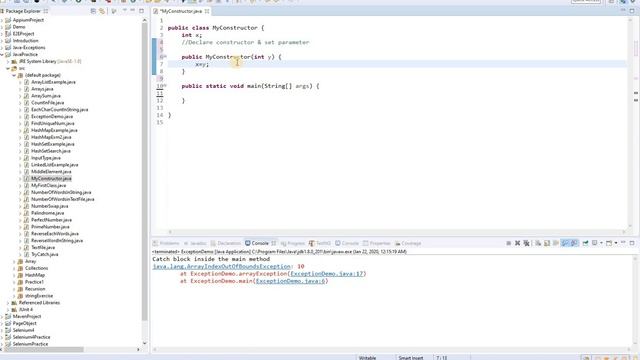Remove all terminated launches double-X icon
The image size is (640, 360).
pos(527,243)
